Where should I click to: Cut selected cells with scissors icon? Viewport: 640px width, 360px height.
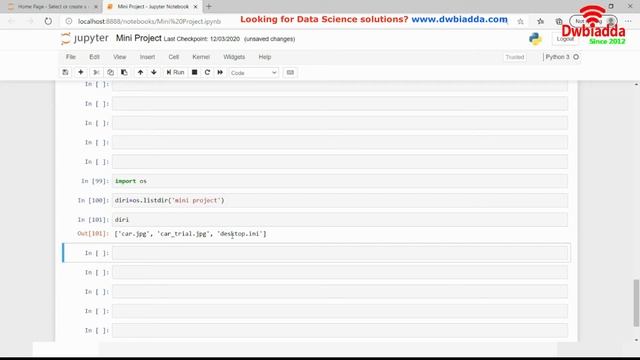pyautogui.click(x=96, y=72)
